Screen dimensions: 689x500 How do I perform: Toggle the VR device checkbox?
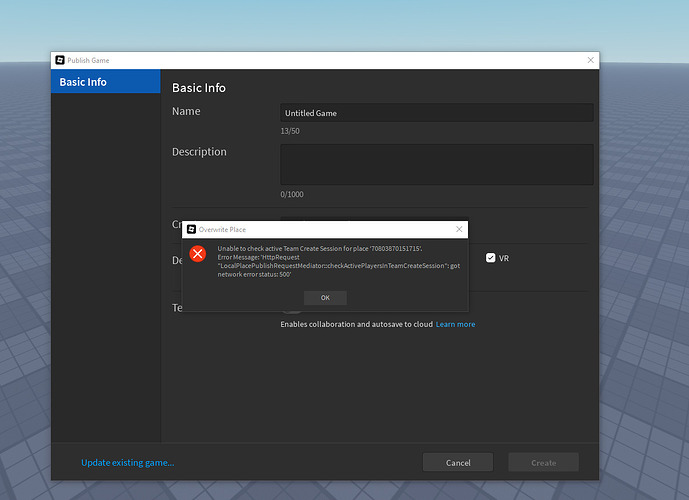click(490, 258)
